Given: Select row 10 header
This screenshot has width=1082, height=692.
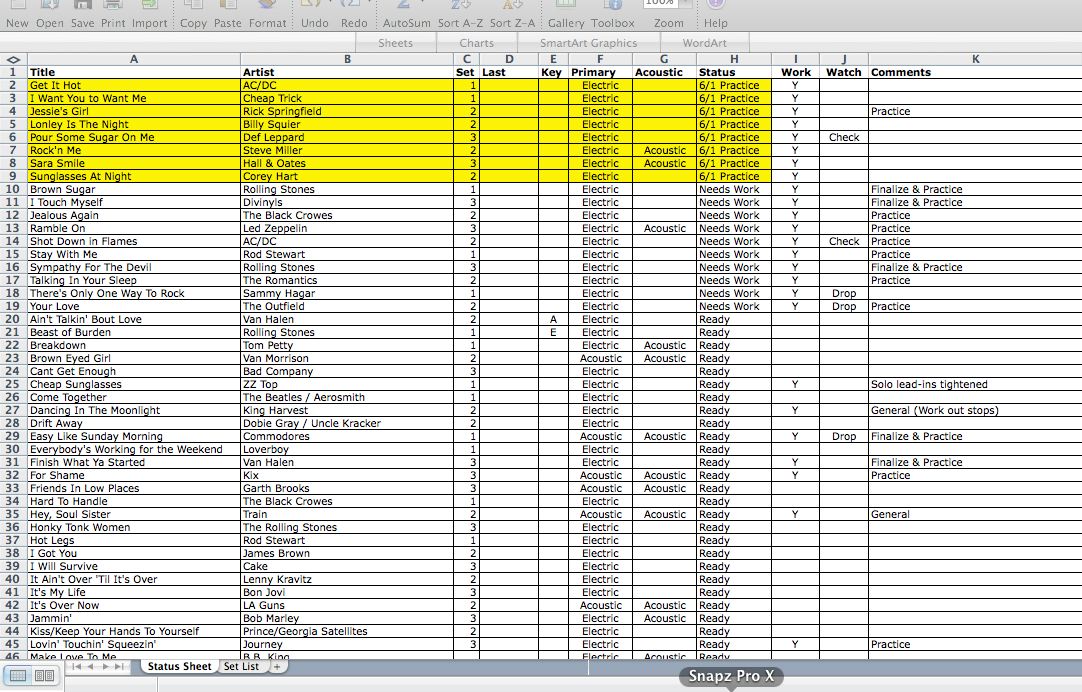Looking at the screenshot, I should click(x=13, y=189).
